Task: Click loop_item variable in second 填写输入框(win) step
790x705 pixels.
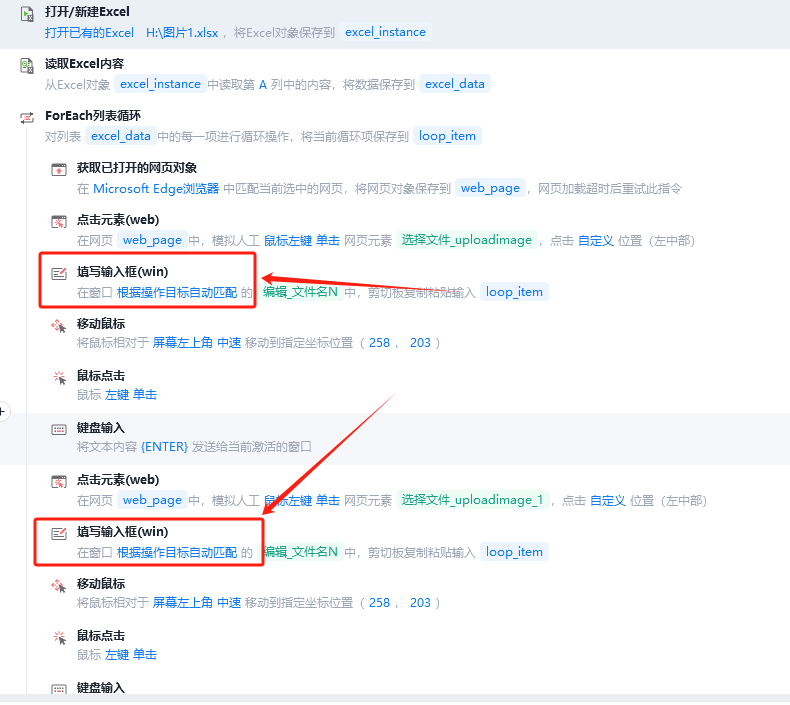Action: [x=514, y=552]
